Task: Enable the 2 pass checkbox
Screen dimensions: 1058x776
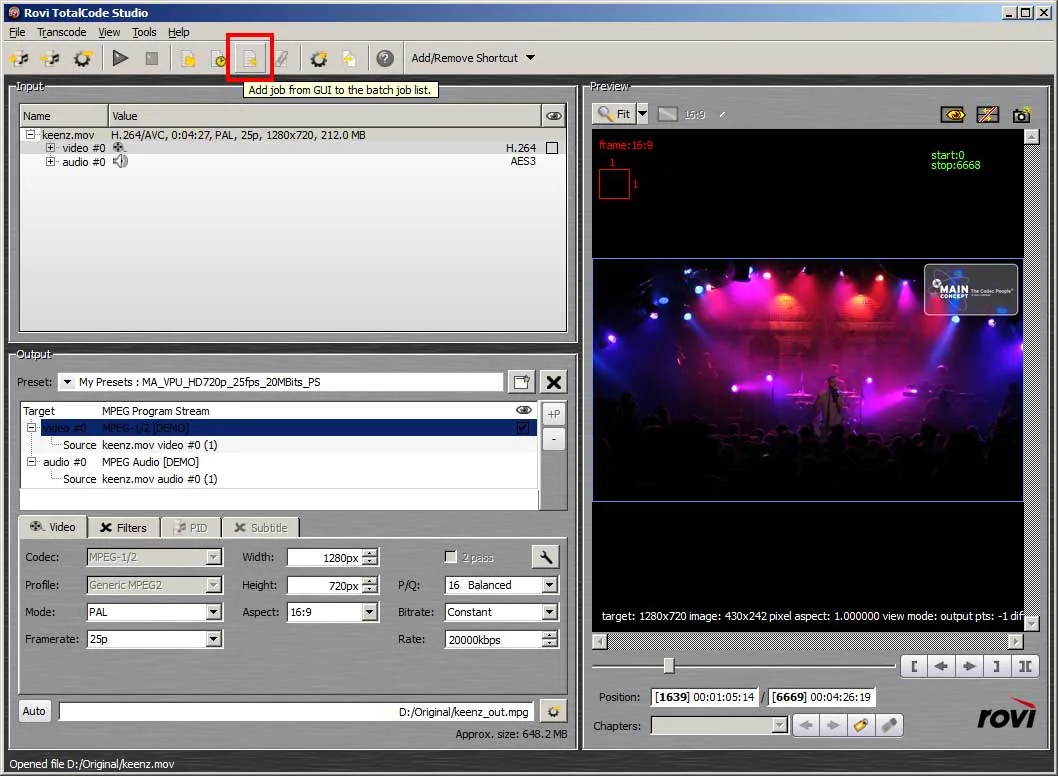Action: point(451,557)
